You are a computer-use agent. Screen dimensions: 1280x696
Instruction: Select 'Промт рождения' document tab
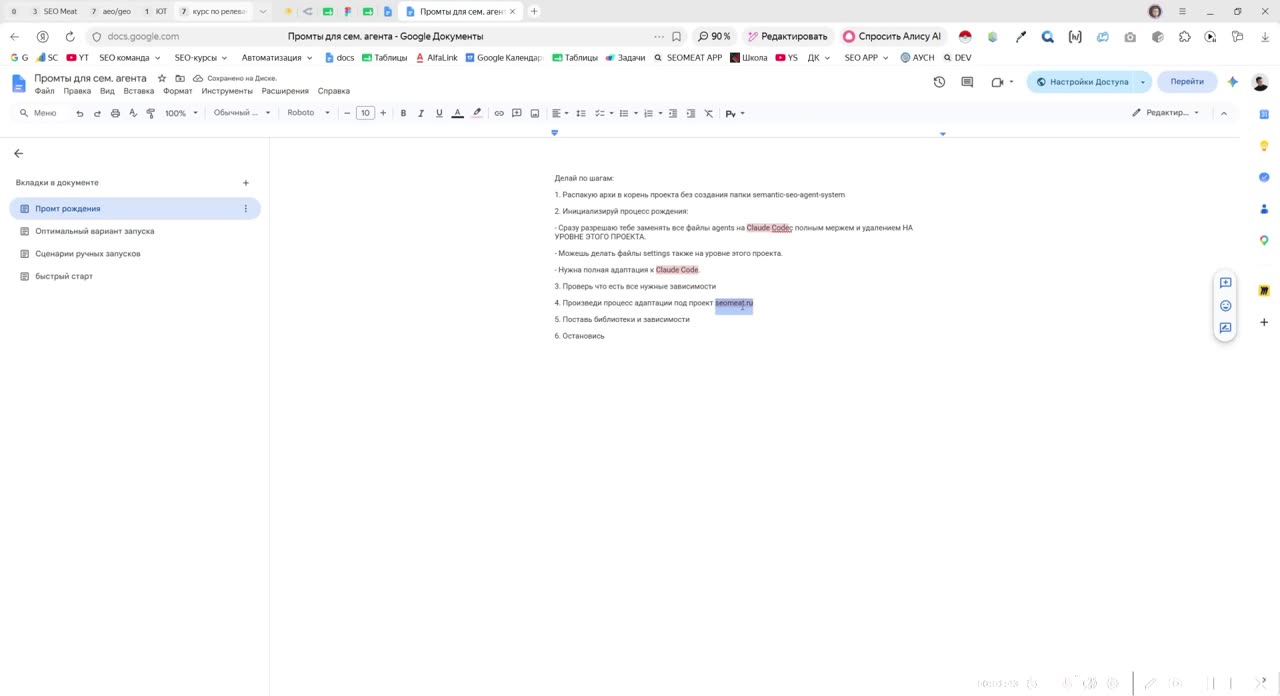[135, 208]
